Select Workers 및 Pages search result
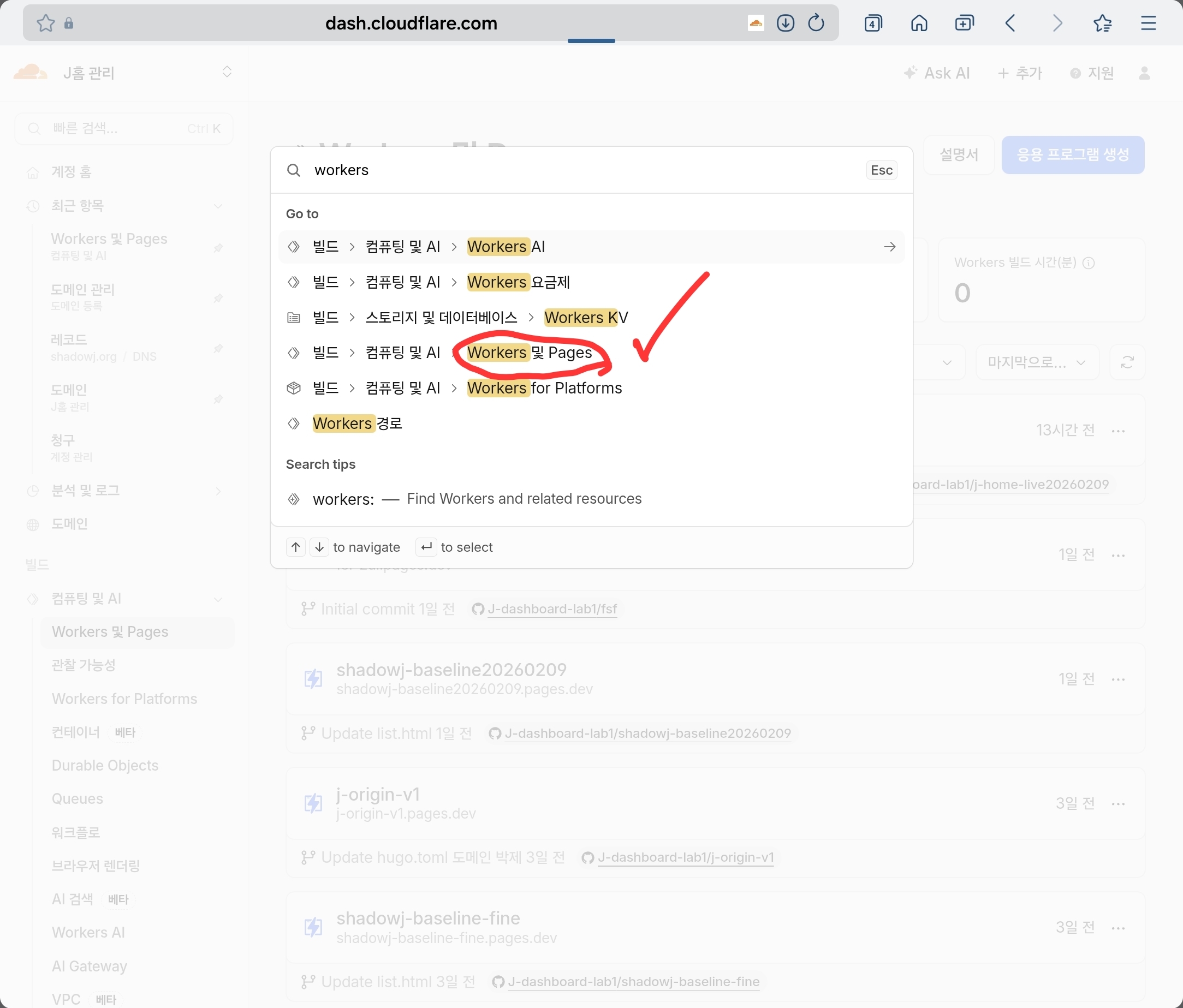1183x1008 pixels. tap(528, 353)
